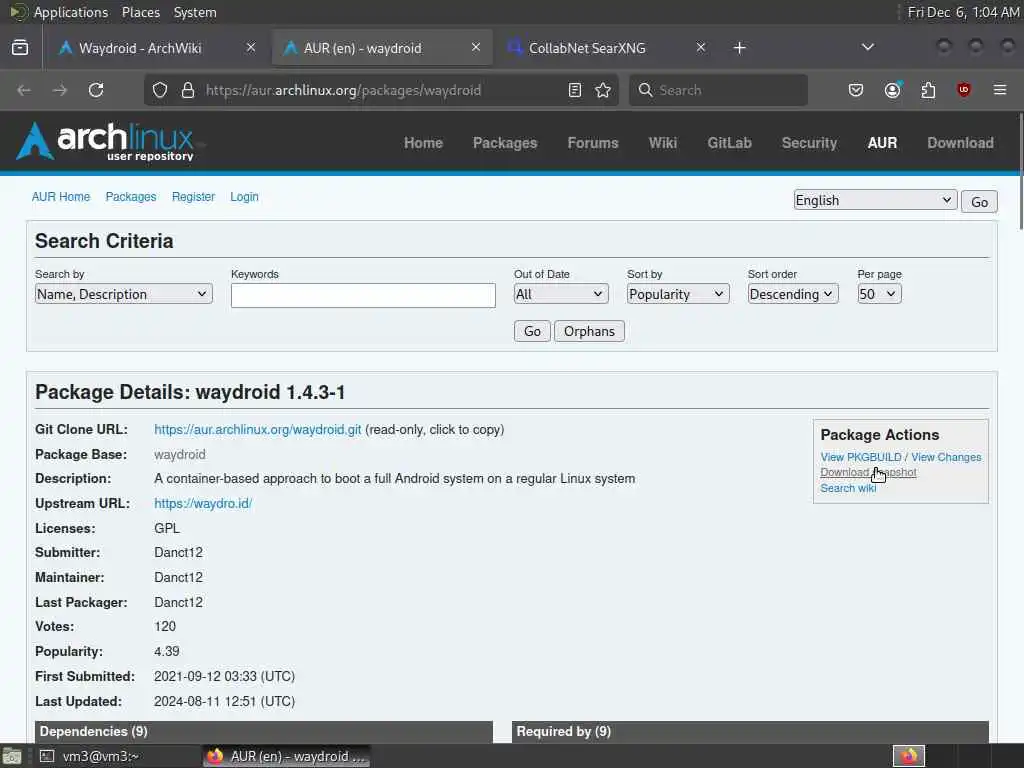This screenshot has height=768, width=1024.
Task: Open the Search by dropdown
Action: click(123, 295)
